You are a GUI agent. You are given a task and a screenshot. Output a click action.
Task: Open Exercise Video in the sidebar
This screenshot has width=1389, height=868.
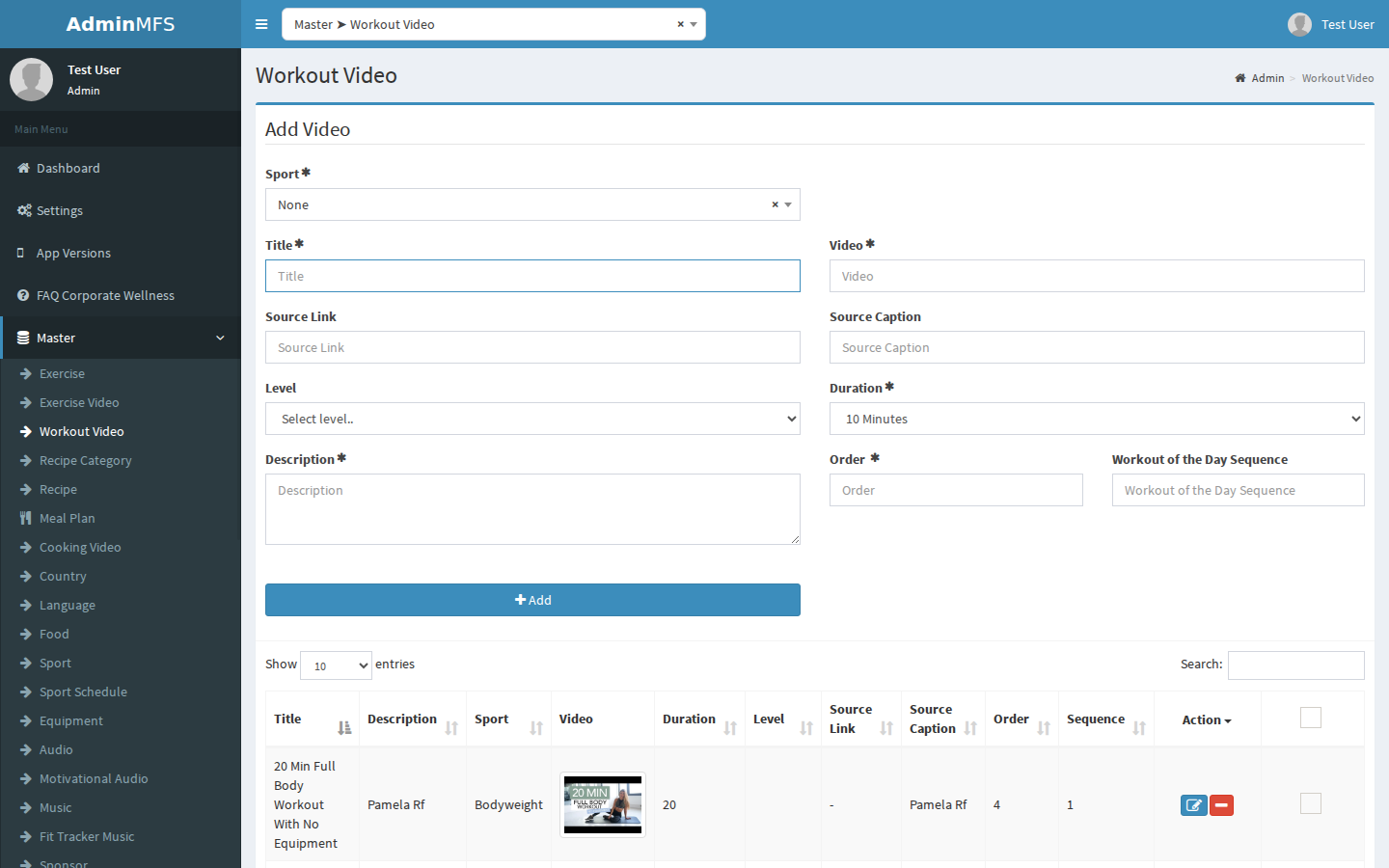point(79,402)
